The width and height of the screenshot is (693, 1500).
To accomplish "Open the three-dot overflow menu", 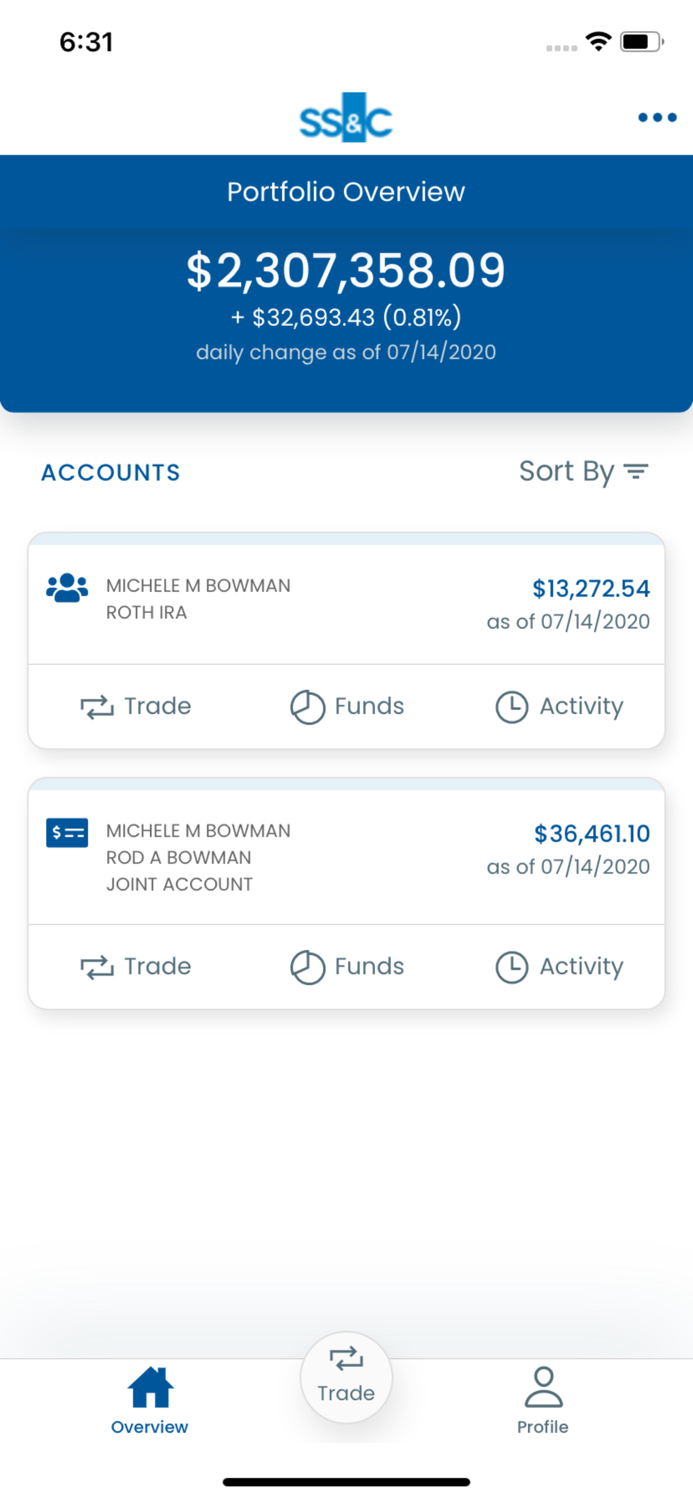I will click(x=656, y=117).
